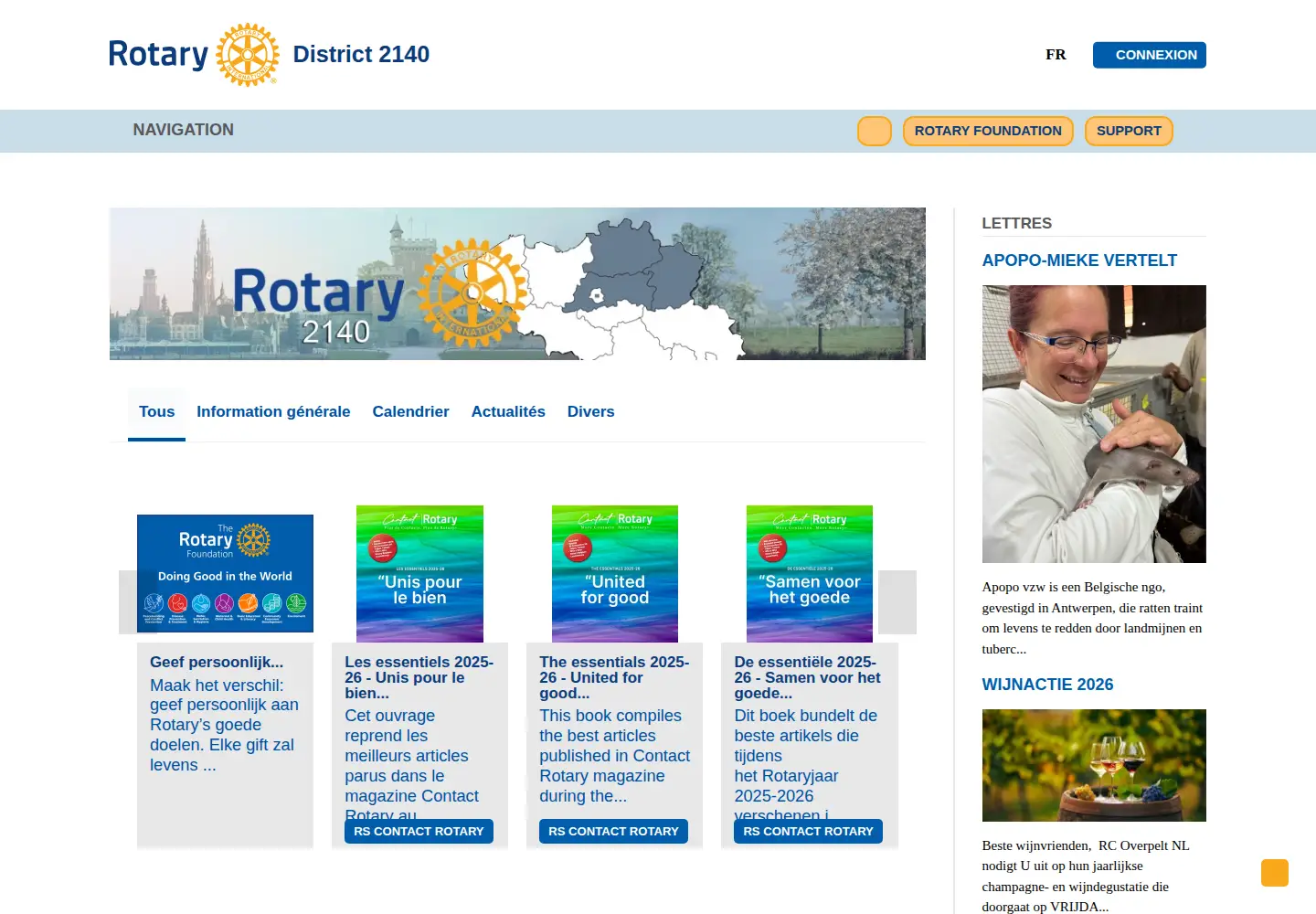The width and height of the screenshot is (1316, 914).
Task: Open the ROTARY FOUNDATION button
Action: [988, 131]
